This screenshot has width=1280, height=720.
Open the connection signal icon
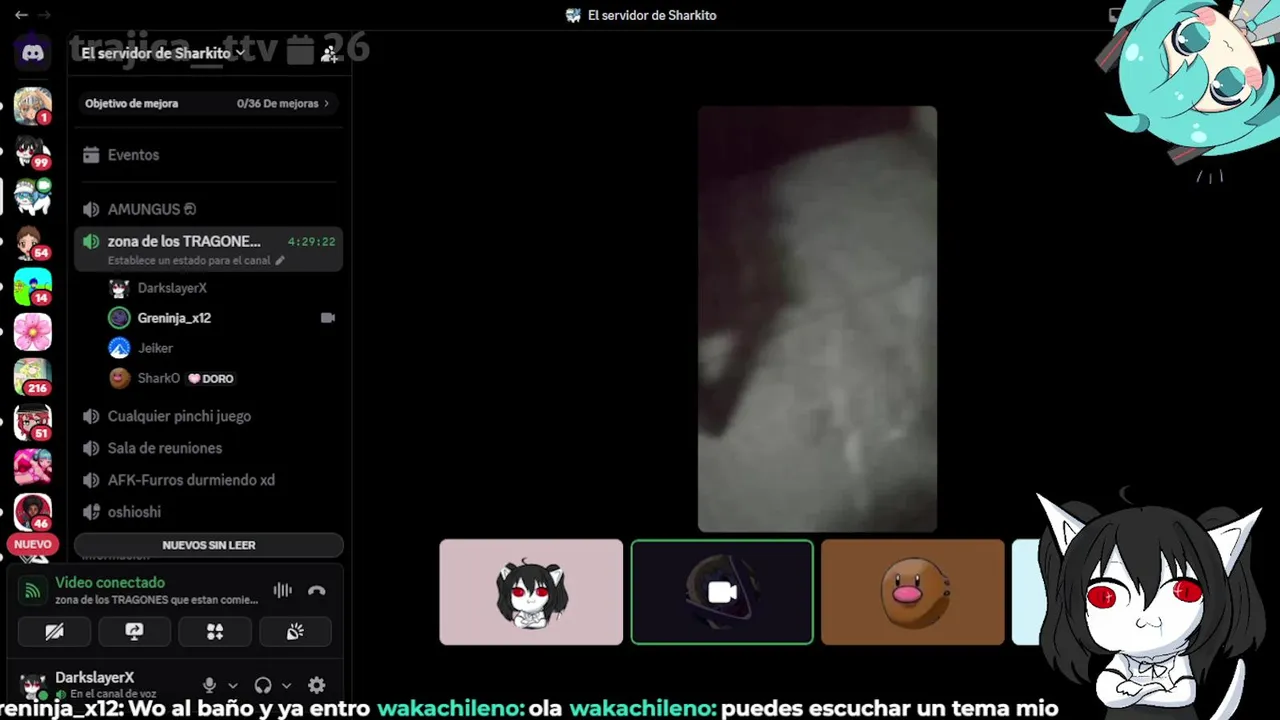click(32, 590)
